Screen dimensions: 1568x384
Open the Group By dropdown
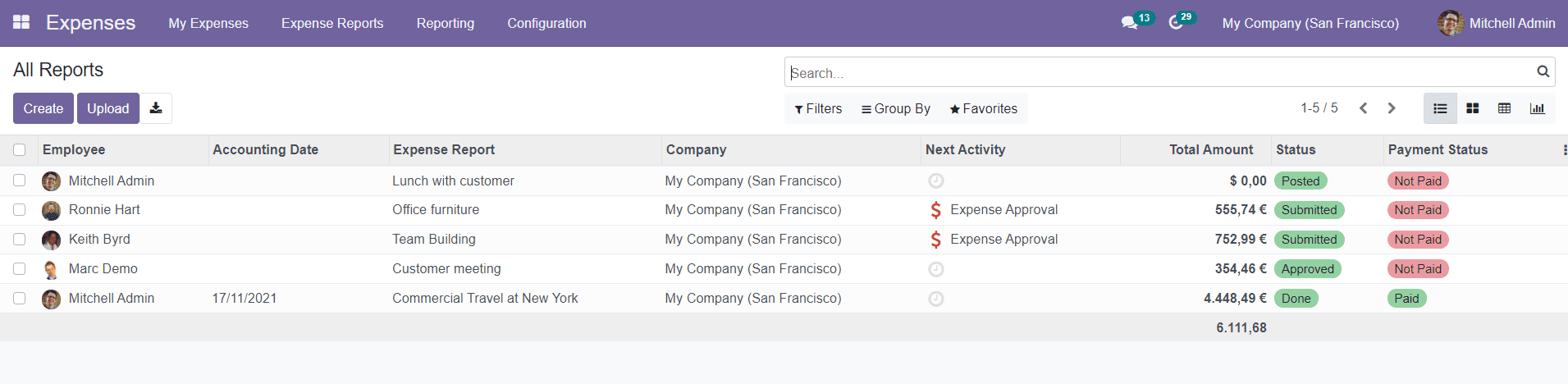point(896,108)
